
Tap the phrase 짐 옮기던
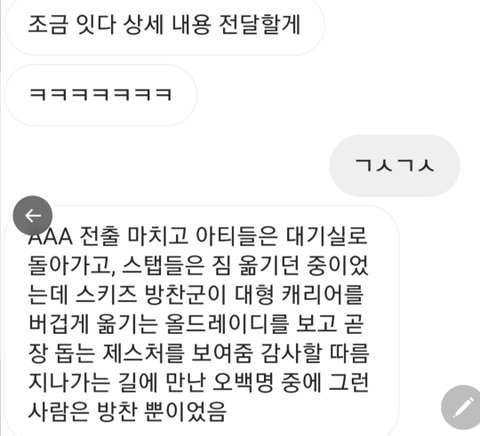point(255,266)
